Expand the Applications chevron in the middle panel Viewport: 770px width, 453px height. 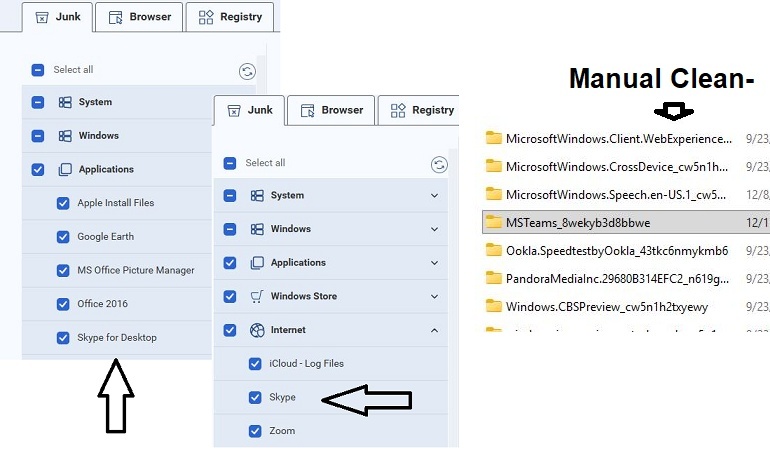(435, 263)
